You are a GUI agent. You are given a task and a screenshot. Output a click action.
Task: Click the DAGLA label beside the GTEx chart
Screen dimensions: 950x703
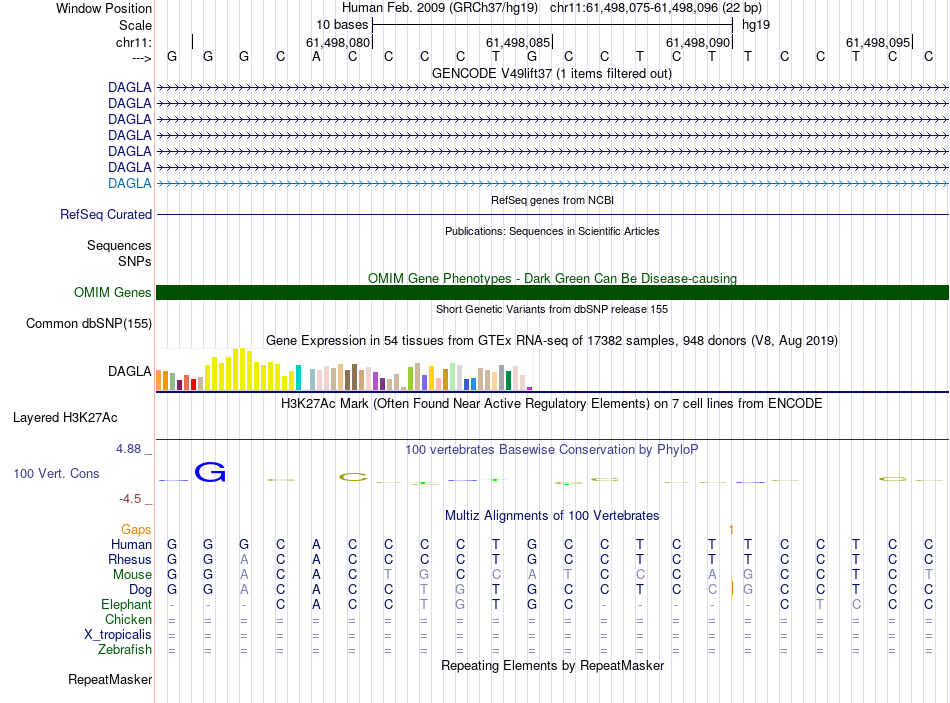pyautogui.click(x=130, y=371)
